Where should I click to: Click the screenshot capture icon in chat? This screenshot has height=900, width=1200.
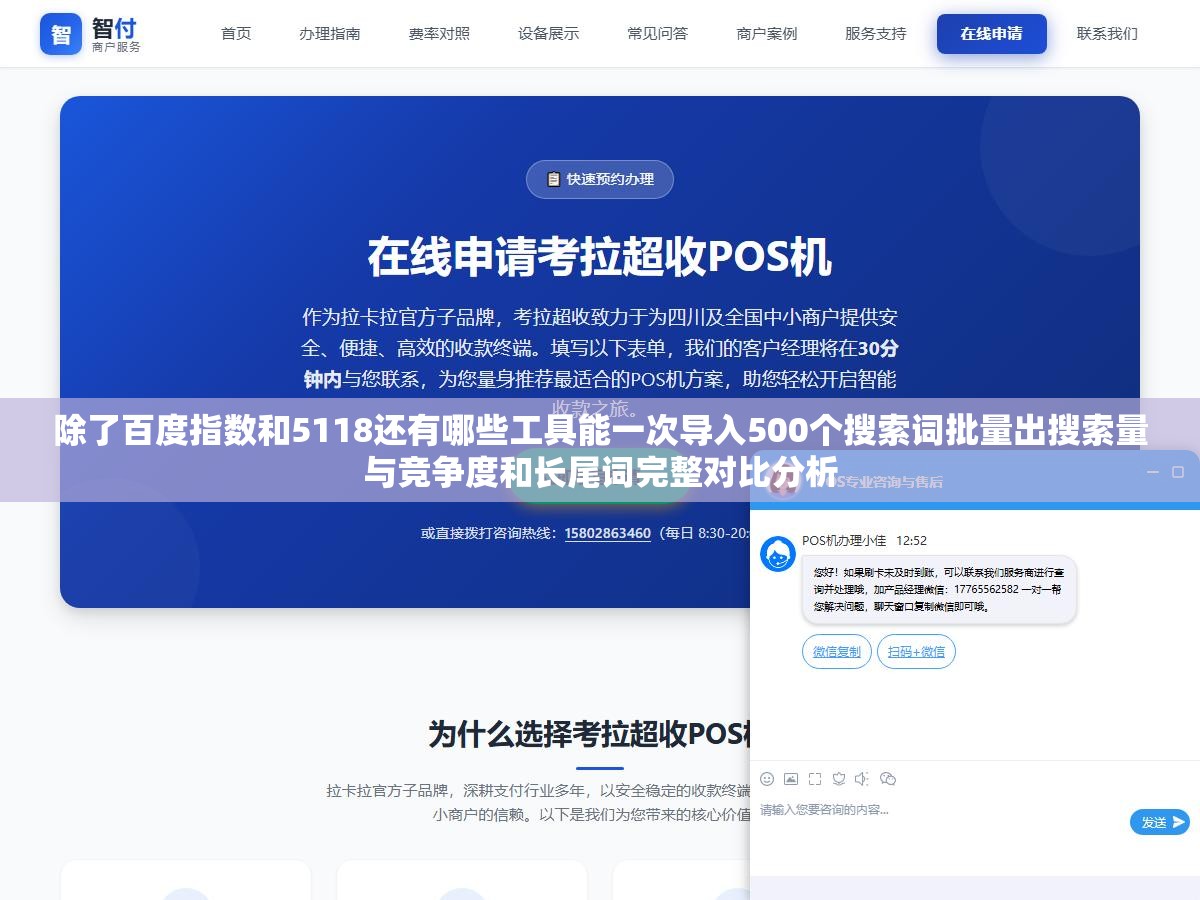point(815,779)
